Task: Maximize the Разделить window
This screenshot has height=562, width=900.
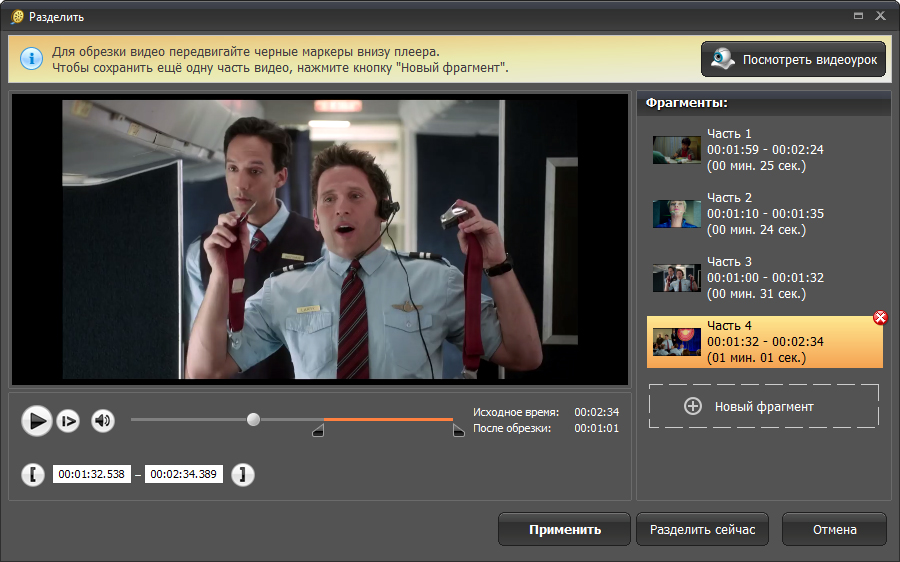Action: pyautogui.click(x=858, y=16)
